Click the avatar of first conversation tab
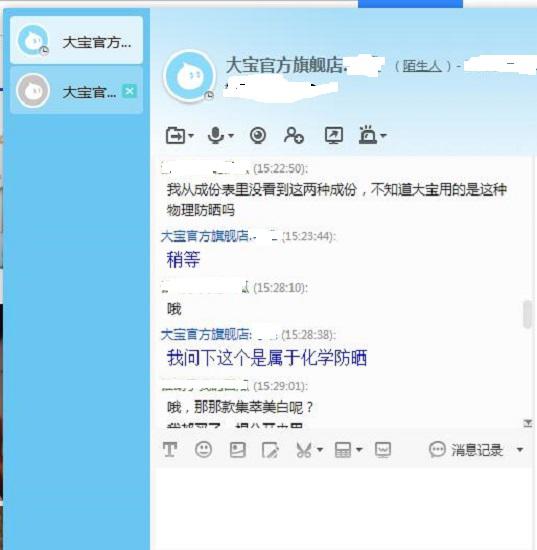 click(33, 40)
